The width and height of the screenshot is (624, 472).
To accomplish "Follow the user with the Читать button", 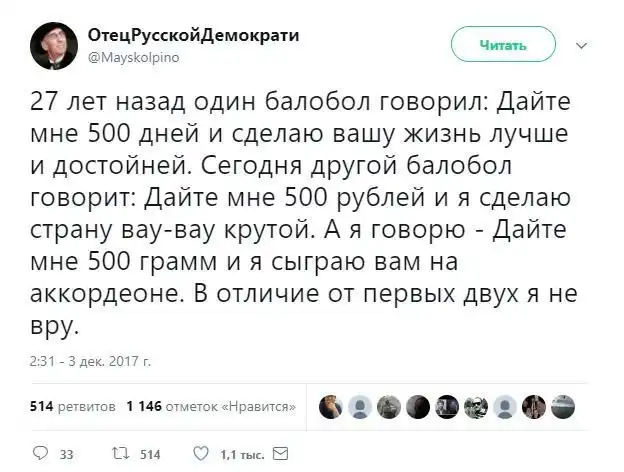I will click(503, 44).
